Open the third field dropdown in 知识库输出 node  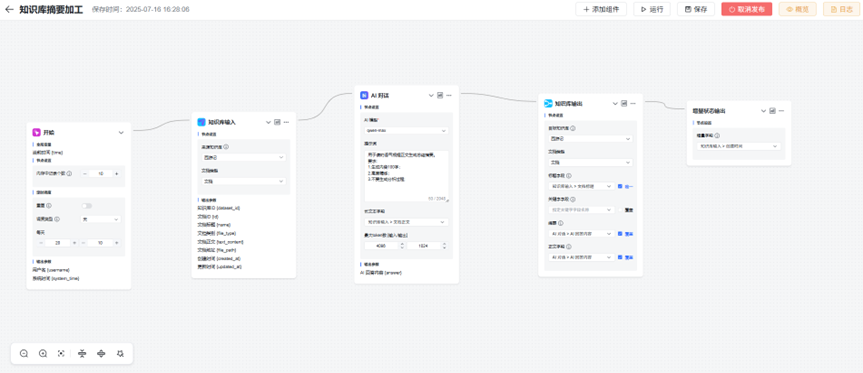581,186
